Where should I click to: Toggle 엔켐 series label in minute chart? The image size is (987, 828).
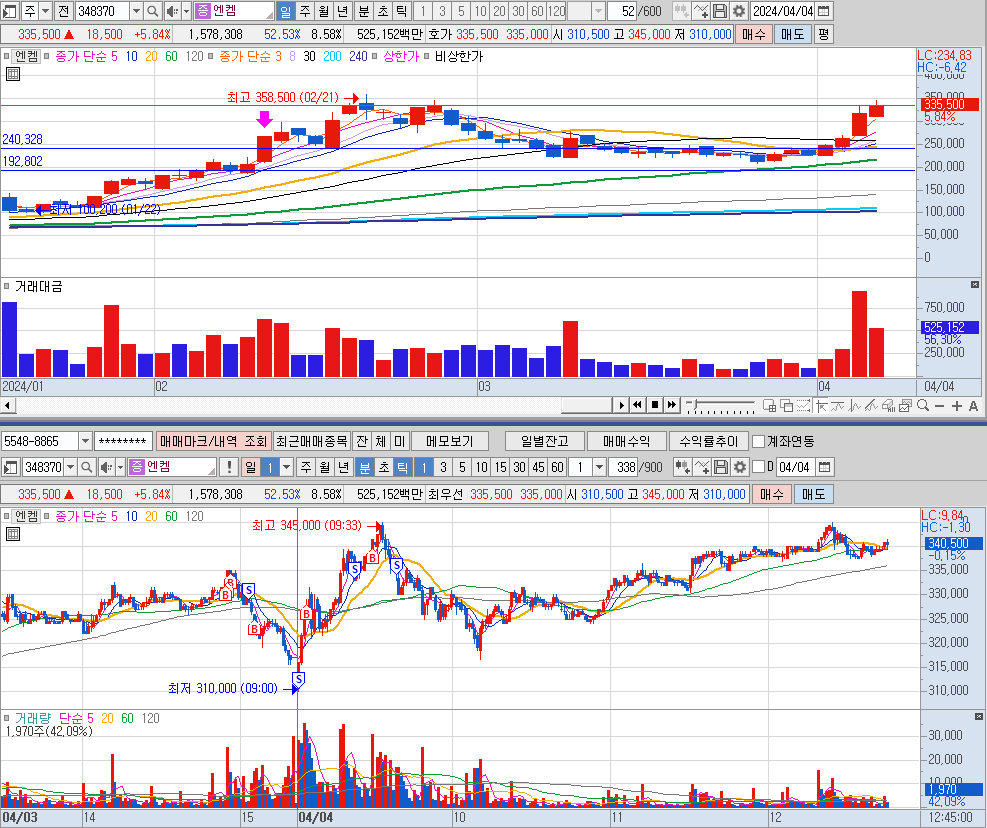pyautogui.click(x=26, y=516)
